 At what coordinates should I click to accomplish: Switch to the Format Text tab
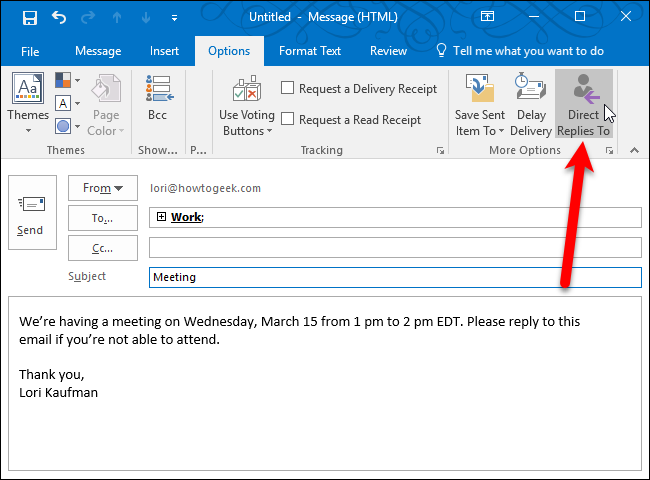pos(310,51)
